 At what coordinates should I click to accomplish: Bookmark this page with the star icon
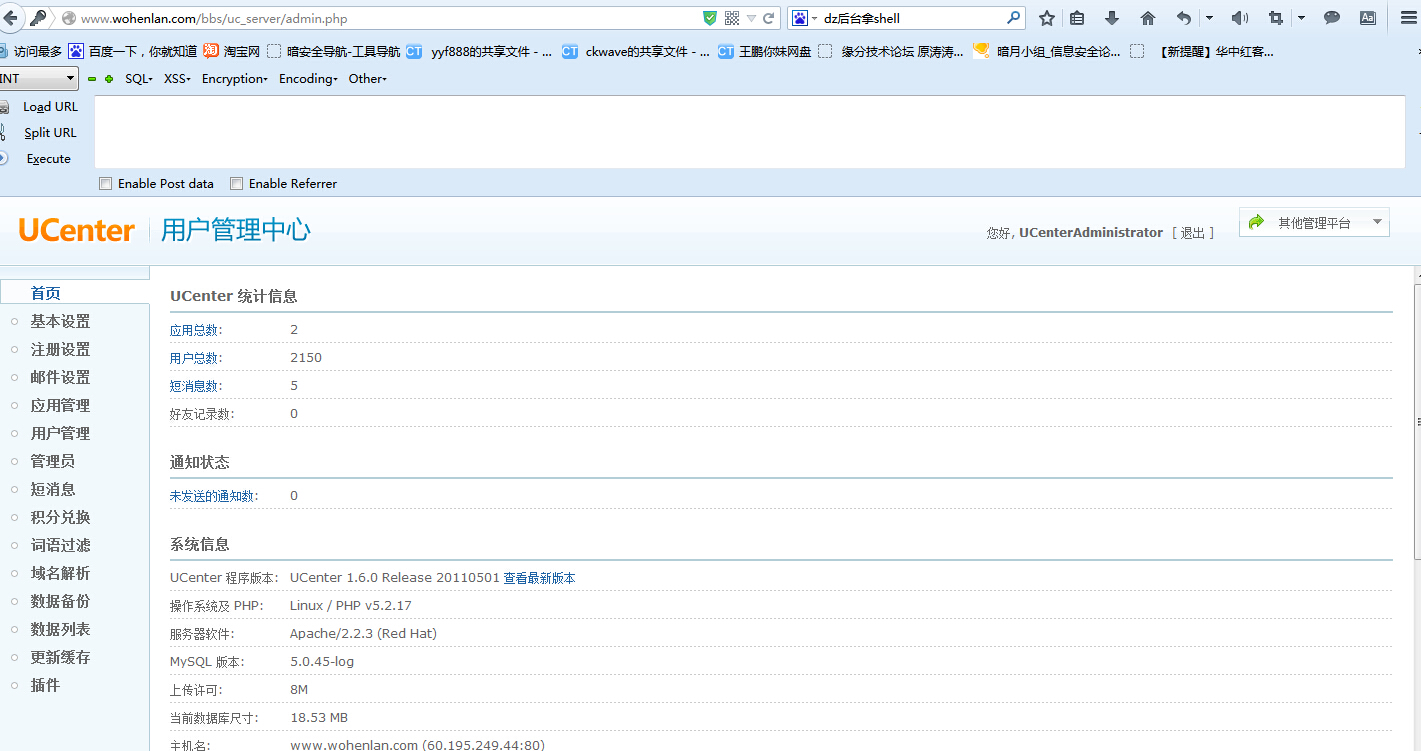click(x=1046, y=18)
